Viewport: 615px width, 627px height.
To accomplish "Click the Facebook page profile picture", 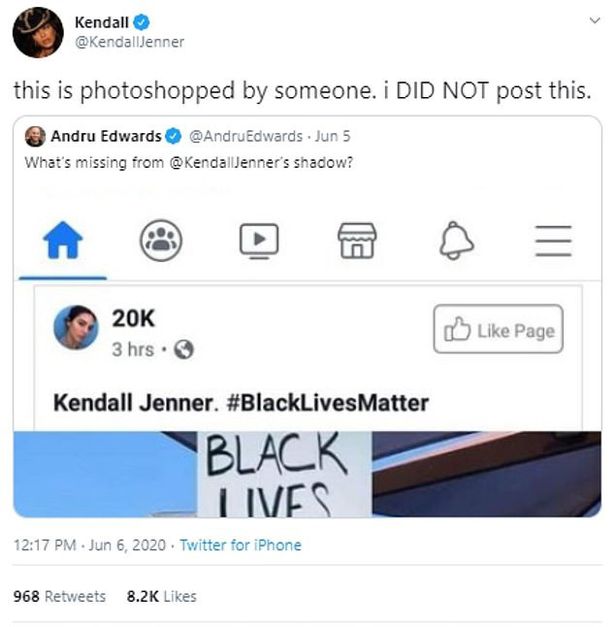I will (77, 327).
